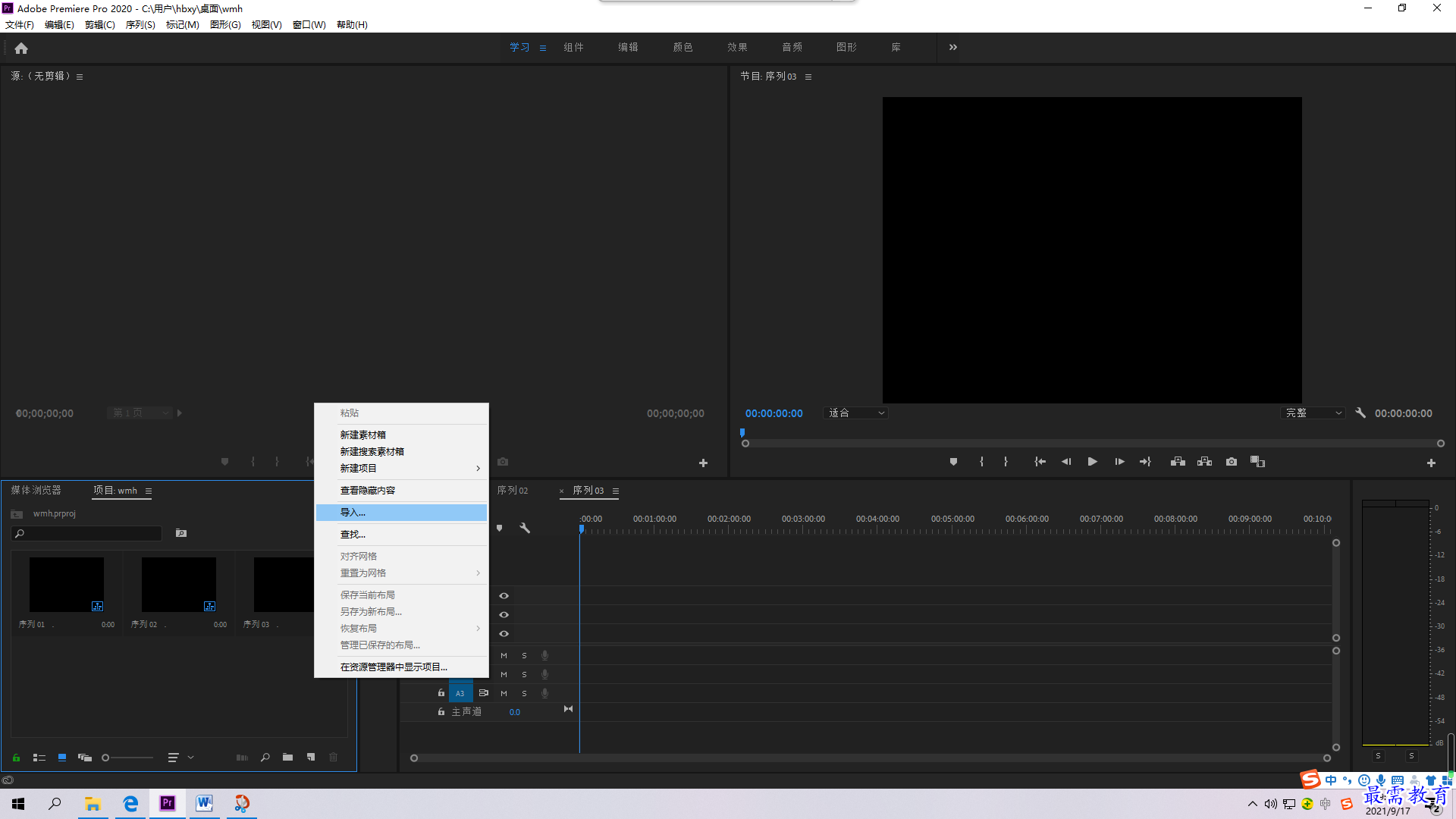Viewport: 1456px width, 819px height.
Task: Mark In point in Program monitor
Action: tap(981, 462)
